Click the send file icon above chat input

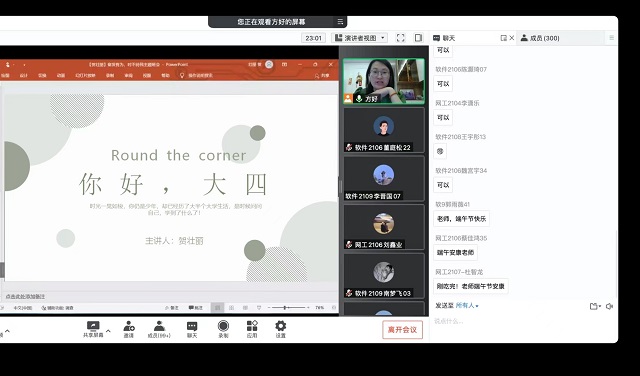click(x=595, y=306)
